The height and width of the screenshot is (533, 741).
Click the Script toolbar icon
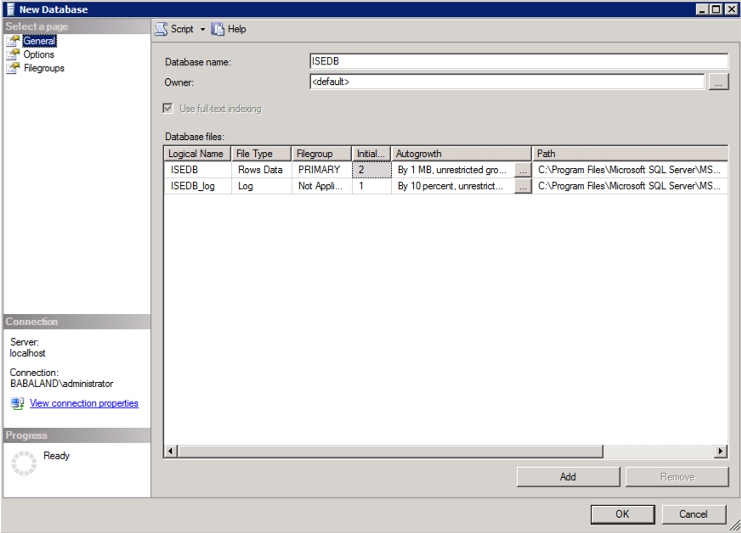[161, 29]
